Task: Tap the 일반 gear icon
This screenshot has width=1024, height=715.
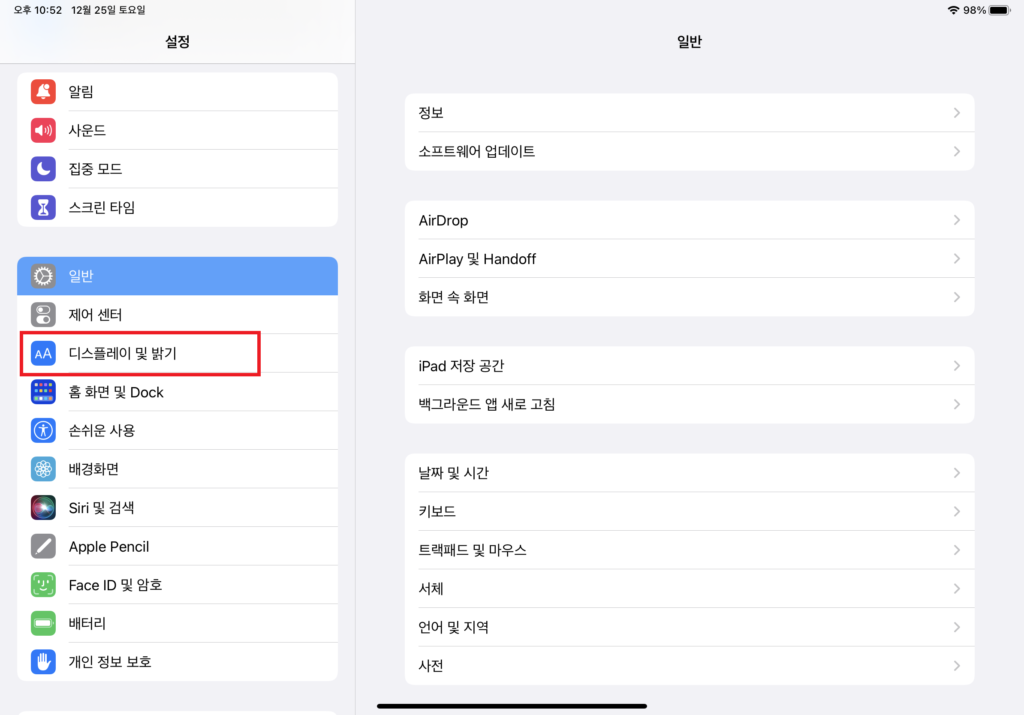Action: tap(43, 276)
